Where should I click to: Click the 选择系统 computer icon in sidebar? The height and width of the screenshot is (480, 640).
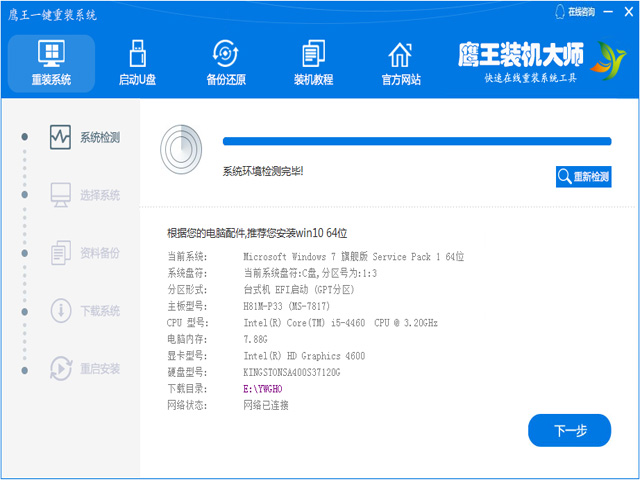tap(61, 194)
